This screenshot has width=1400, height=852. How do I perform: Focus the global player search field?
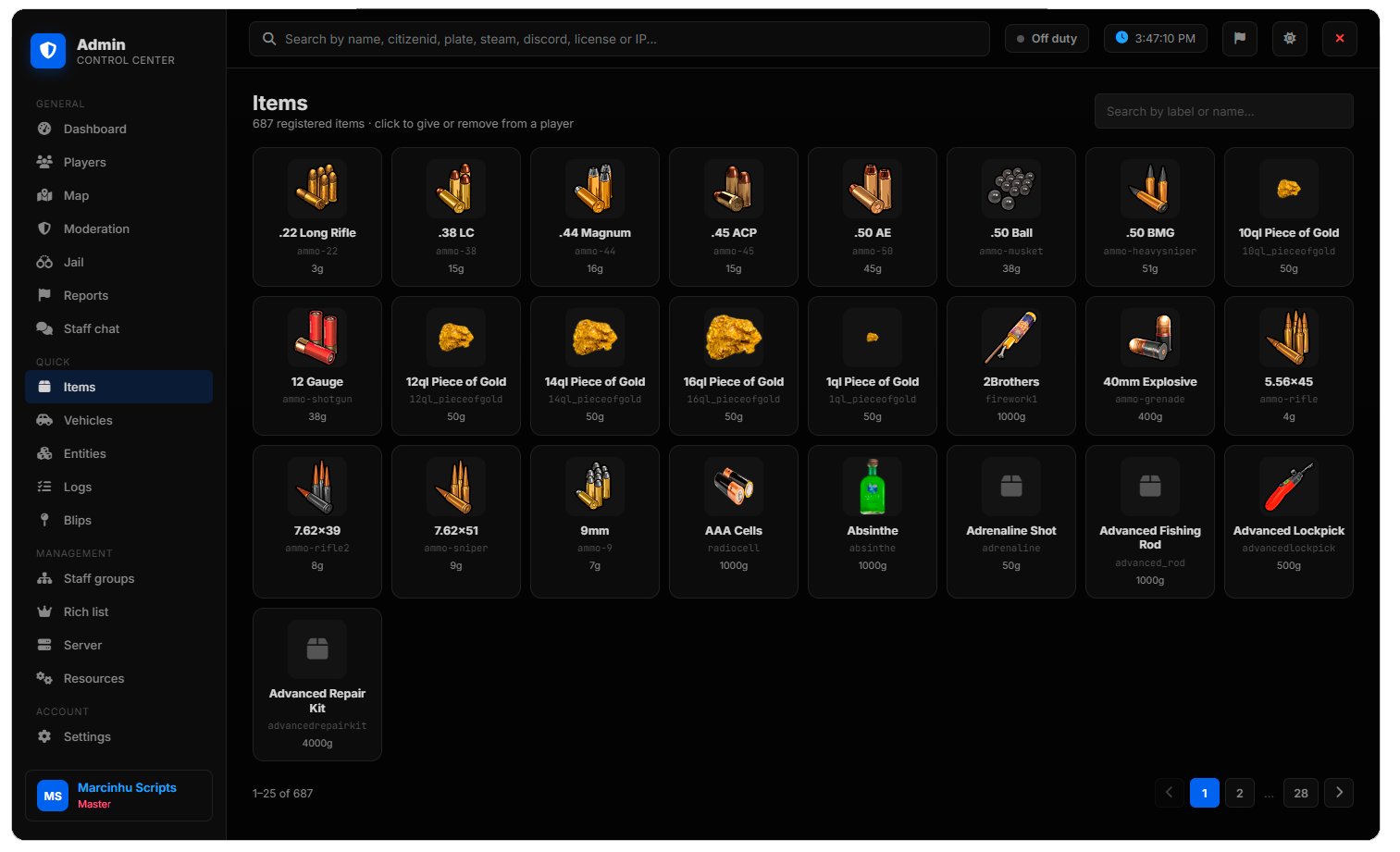click(619, 39)
